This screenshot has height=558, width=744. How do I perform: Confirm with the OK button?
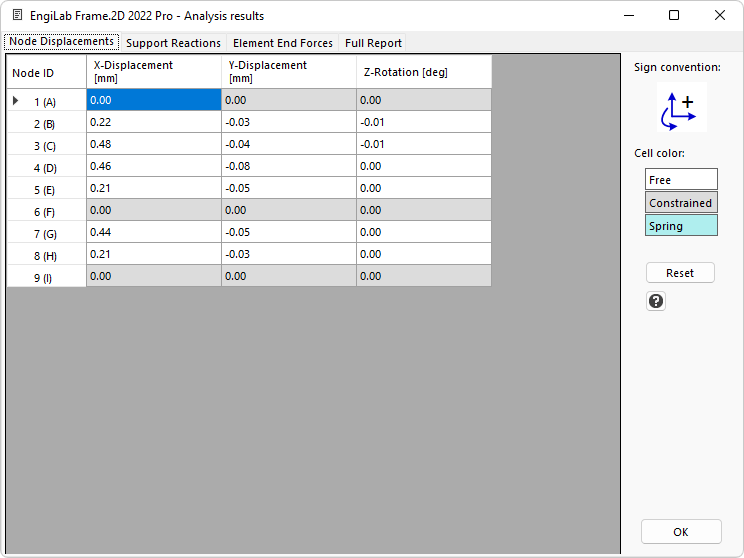[680, 532]
